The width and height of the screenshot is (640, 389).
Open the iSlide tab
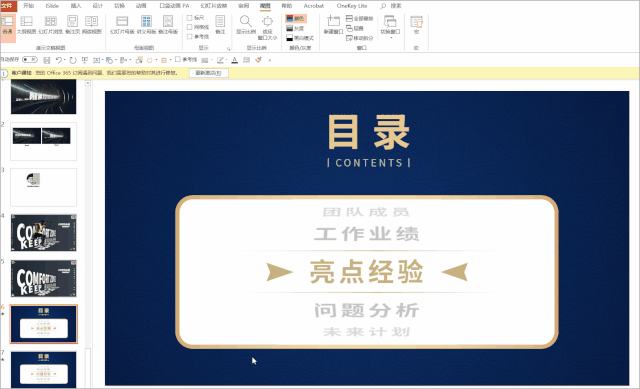tap(52, 6)
